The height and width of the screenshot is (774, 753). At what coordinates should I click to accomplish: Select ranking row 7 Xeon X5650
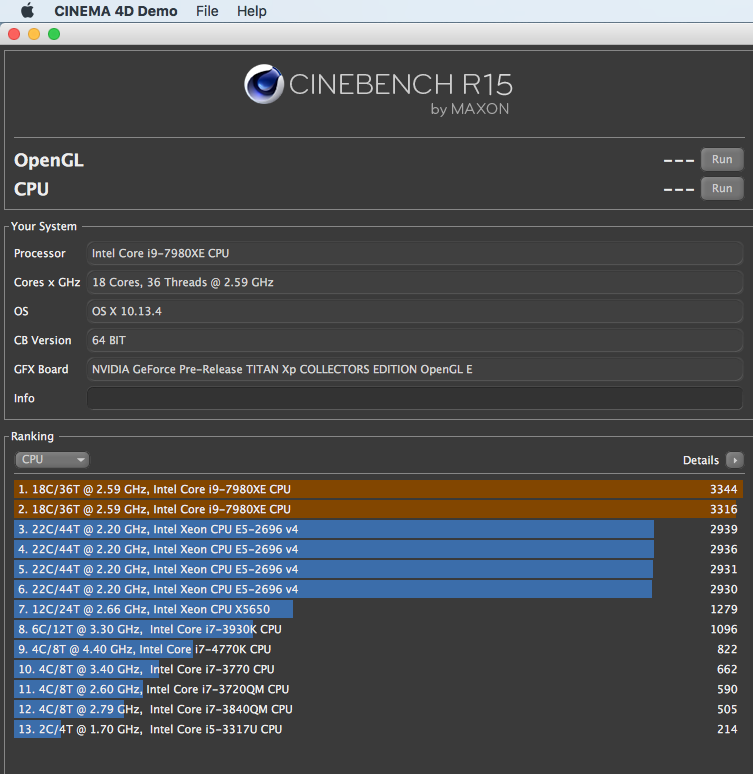(378, 609)
